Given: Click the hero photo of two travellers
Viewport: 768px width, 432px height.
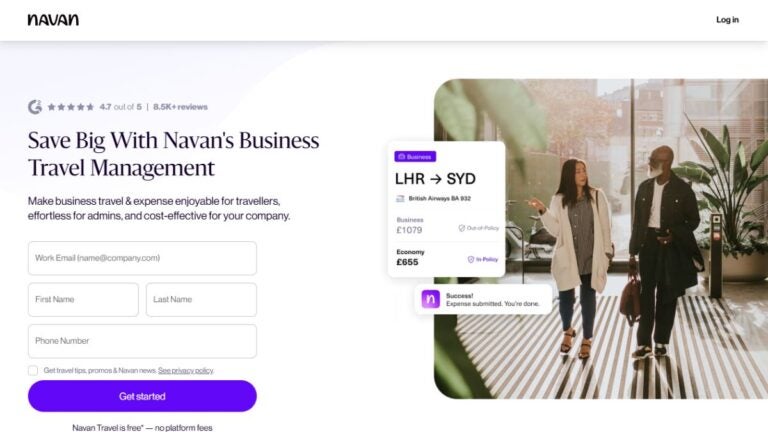Looking at the screenshot, I should 601,239.
